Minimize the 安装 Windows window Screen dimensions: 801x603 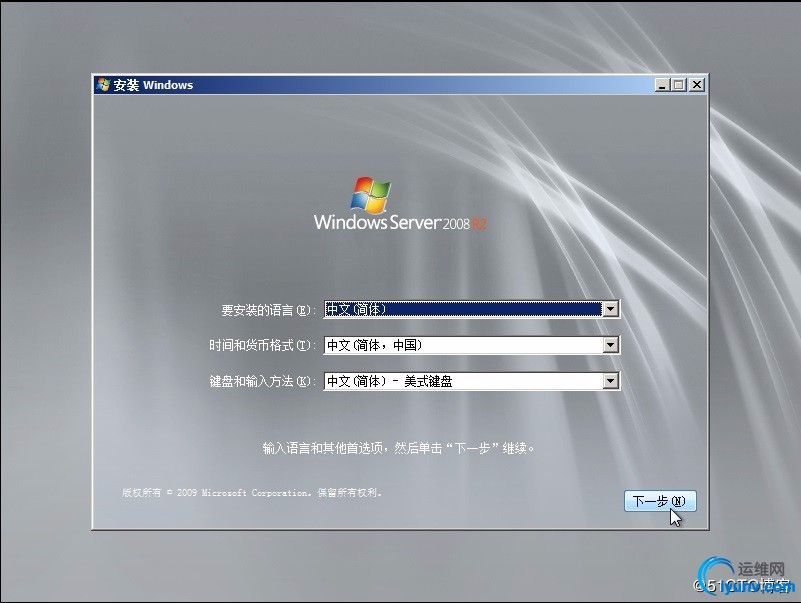click(x=663, y=85)
